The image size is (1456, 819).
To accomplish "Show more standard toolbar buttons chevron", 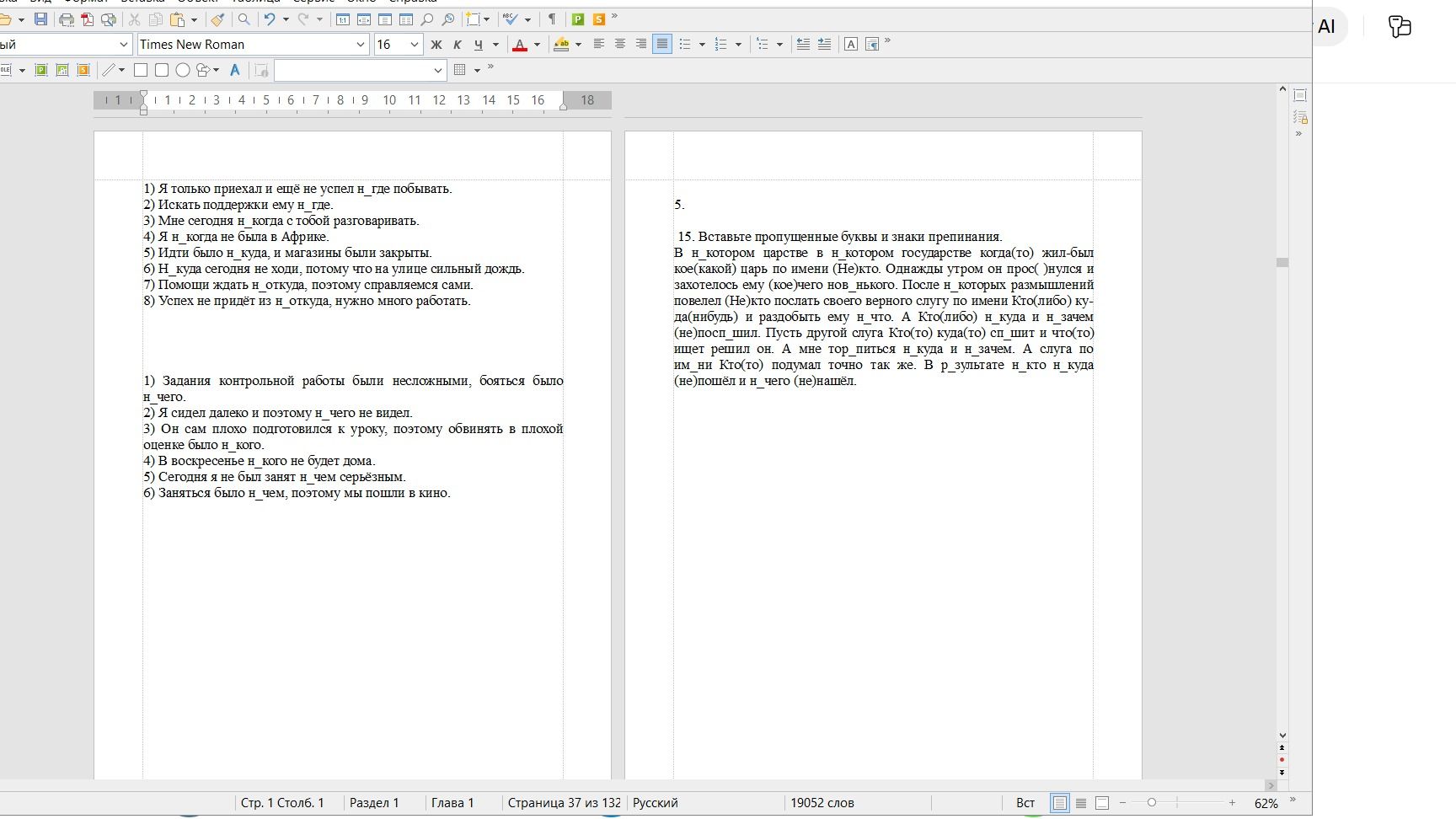I will 614,16.
